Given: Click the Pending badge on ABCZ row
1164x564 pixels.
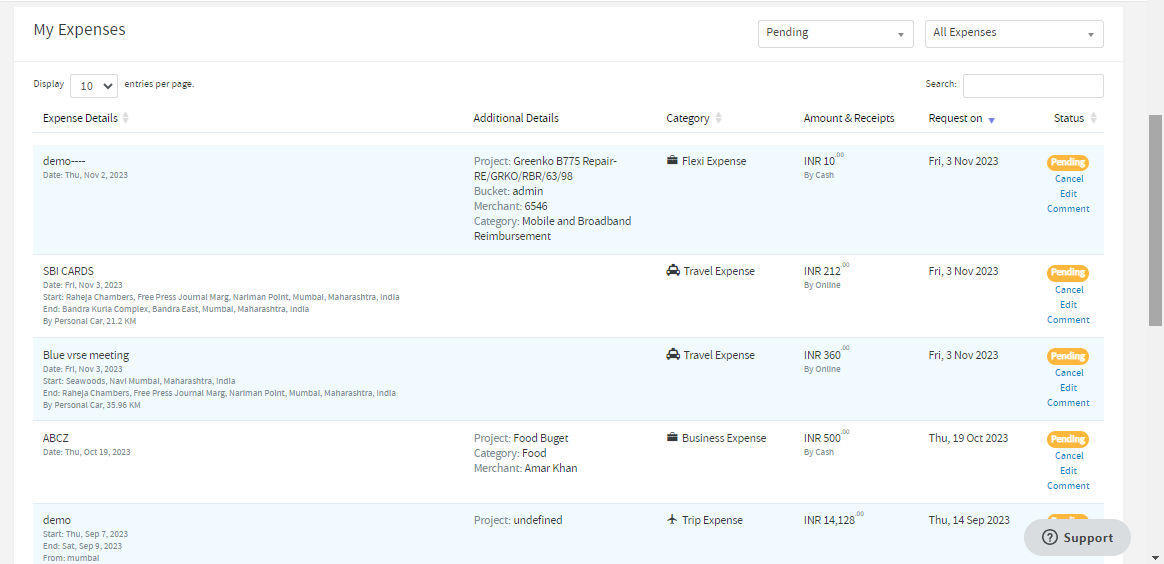Looking at the screenshot, I should pos(1068,439).
